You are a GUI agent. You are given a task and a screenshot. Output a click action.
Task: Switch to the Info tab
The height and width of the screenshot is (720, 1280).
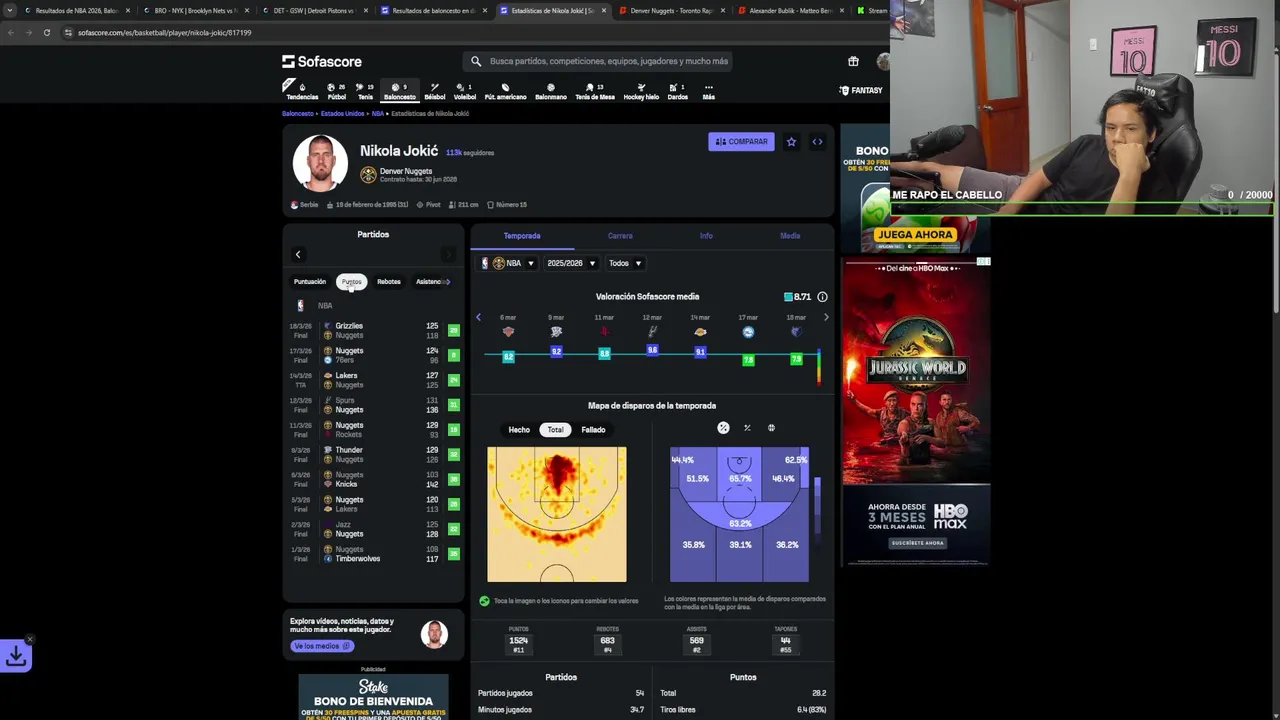(x=706, y=236)
